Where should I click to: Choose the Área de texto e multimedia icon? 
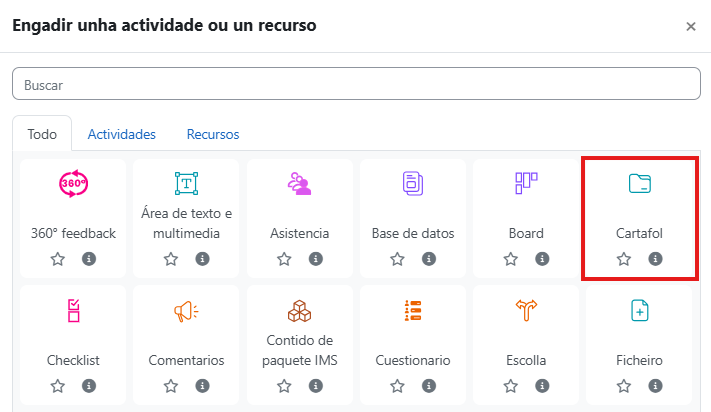(186, 184)
